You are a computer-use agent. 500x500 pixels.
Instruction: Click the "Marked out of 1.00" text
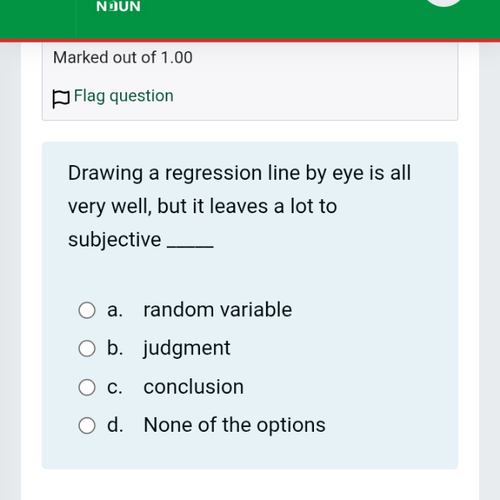[x=123, y=57]
